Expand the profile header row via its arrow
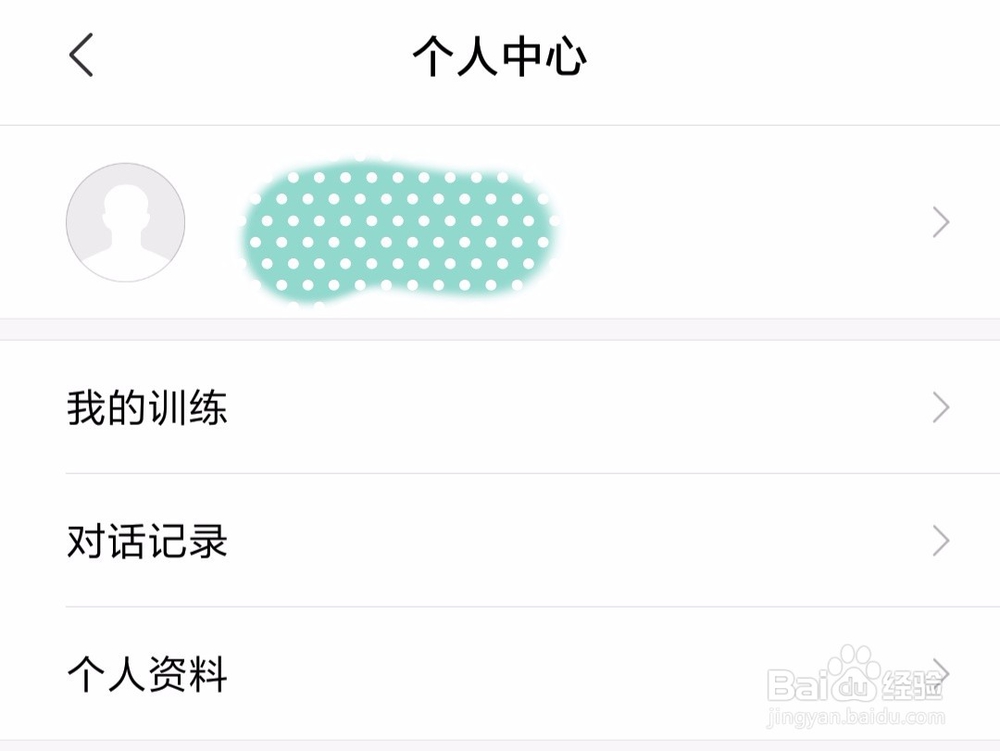The height and width of the screenshot is (751, 1000). (x=940, y=222)
